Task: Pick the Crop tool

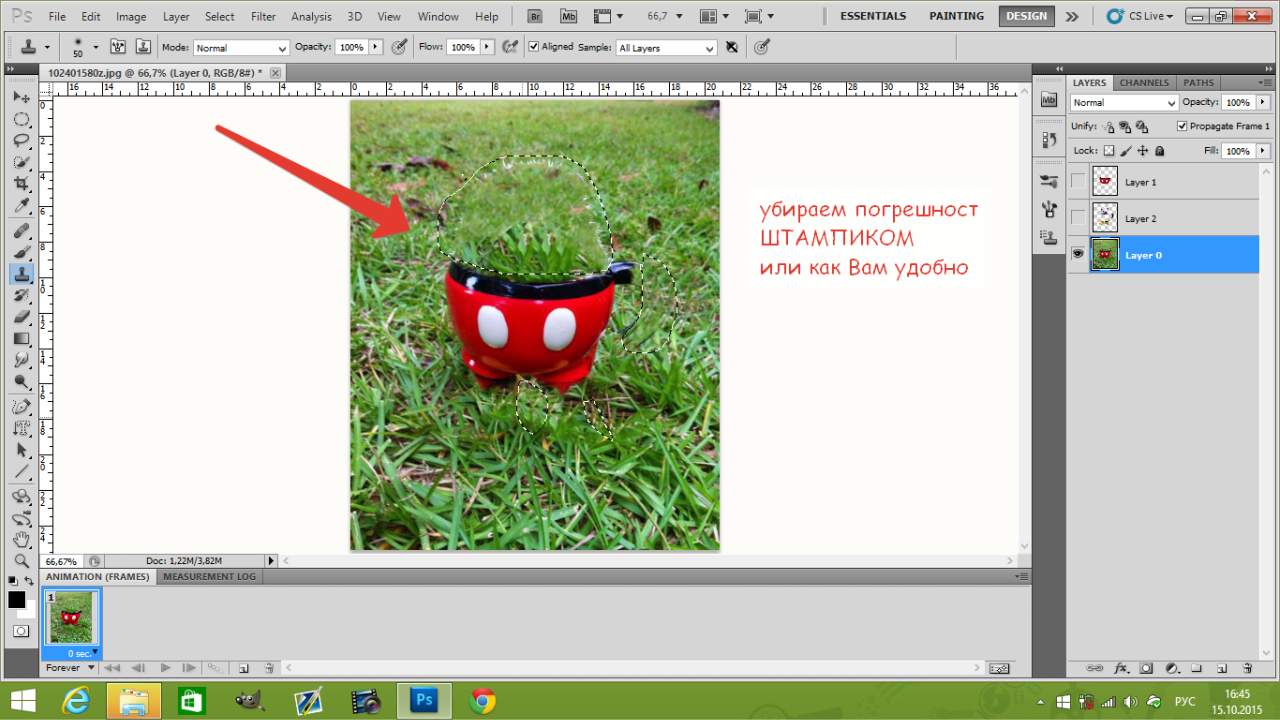Action: (x=21, y=184)
